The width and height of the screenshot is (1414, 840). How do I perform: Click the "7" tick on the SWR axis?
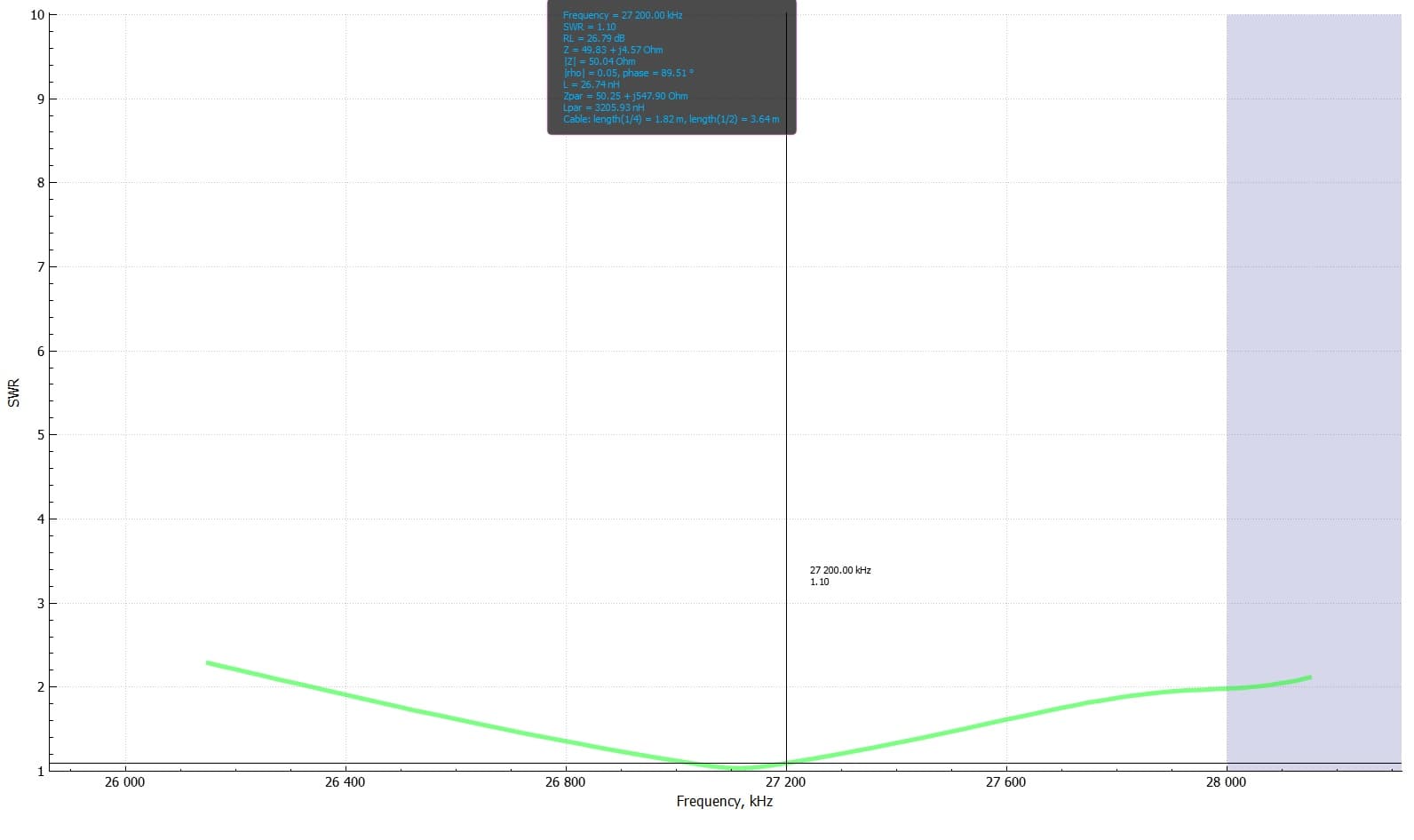point(41,267)
